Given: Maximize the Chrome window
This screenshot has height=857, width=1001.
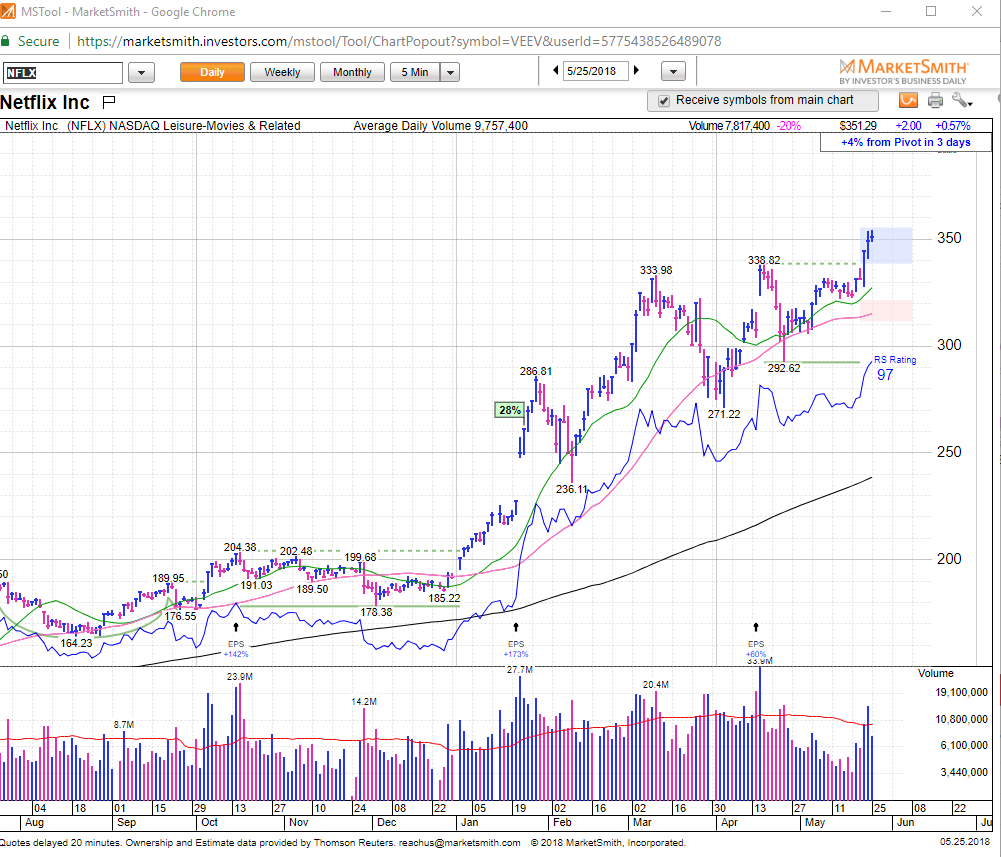Looking at the screenshot, I should pos(931,11).
